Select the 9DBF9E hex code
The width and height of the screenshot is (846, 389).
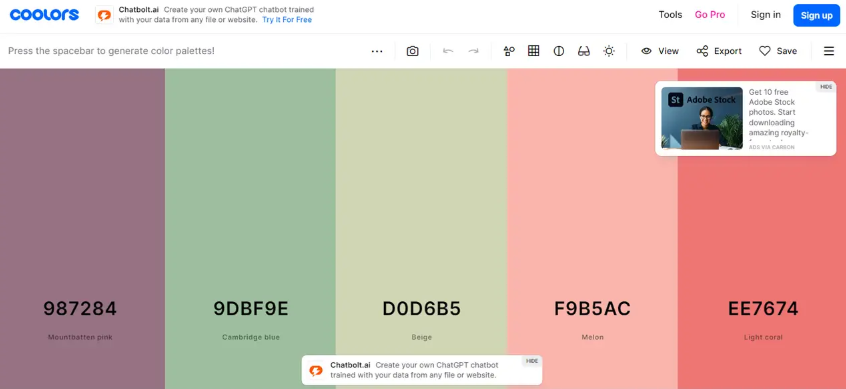[251, 309]
